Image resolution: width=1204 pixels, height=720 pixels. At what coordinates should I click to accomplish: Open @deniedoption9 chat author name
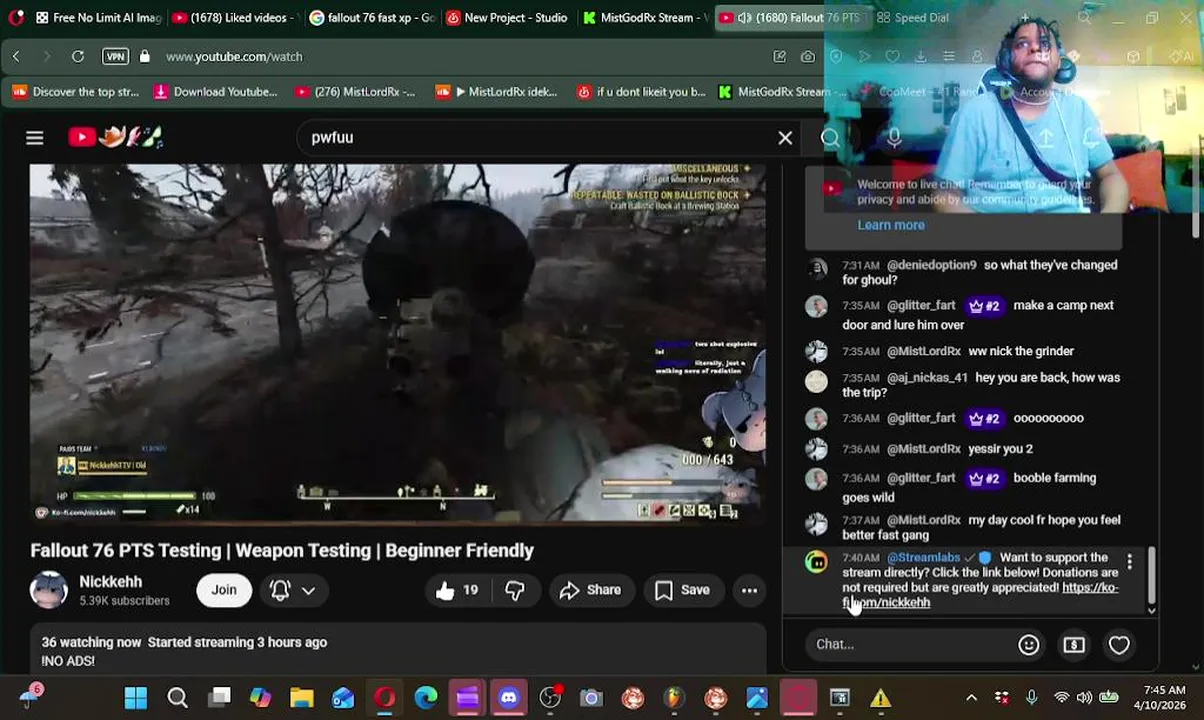931,265
